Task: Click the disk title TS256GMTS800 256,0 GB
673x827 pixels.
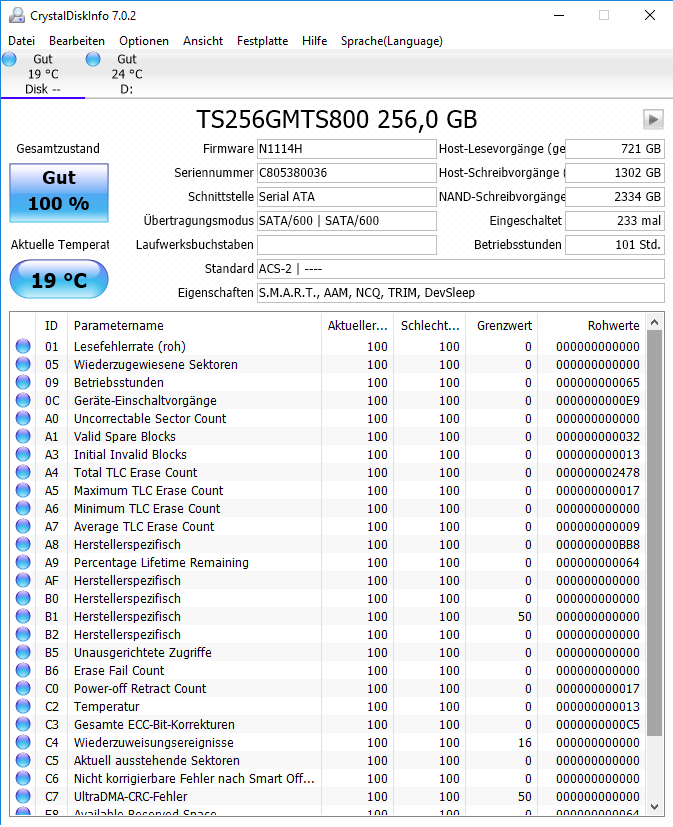Action: (x=336, y=119)
